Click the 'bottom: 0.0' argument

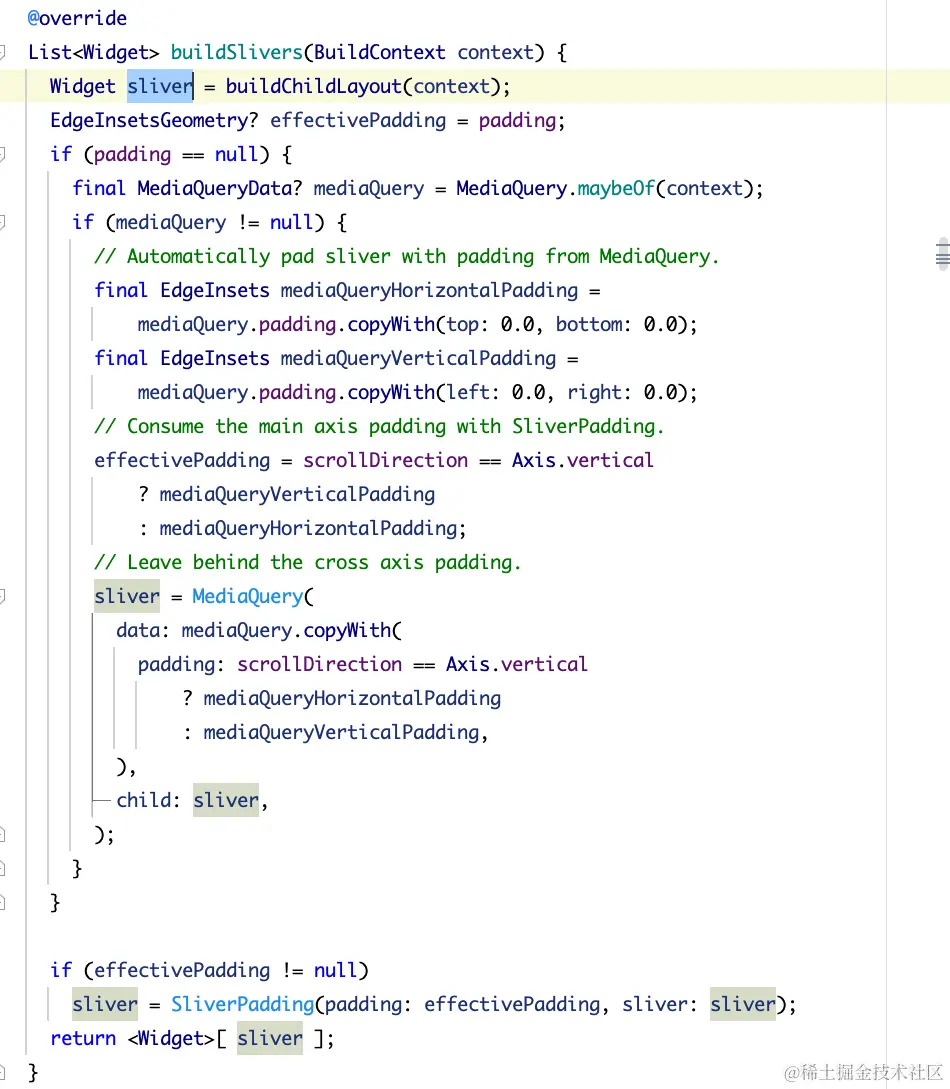tap(616, 324)
